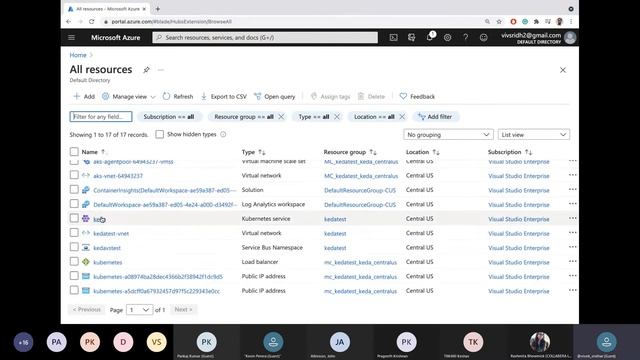Open a new browser tab
The image size is (640, 360).
click(x=158, y=9)
